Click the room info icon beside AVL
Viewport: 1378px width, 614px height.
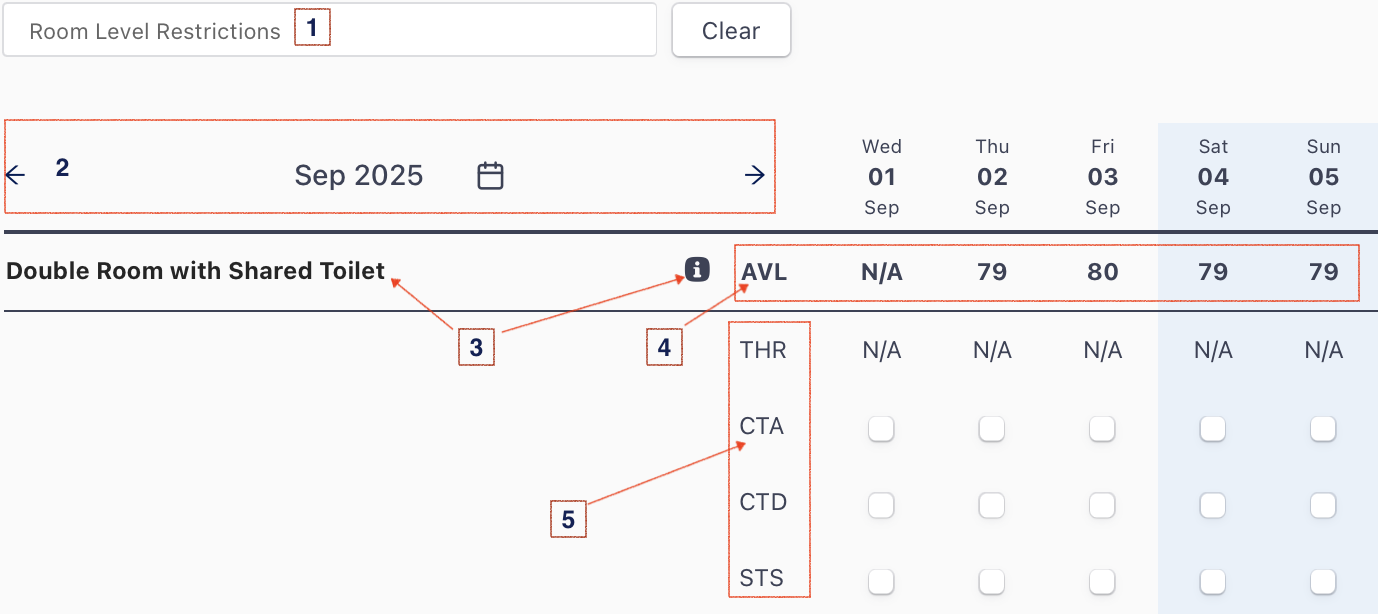[697, 268]
